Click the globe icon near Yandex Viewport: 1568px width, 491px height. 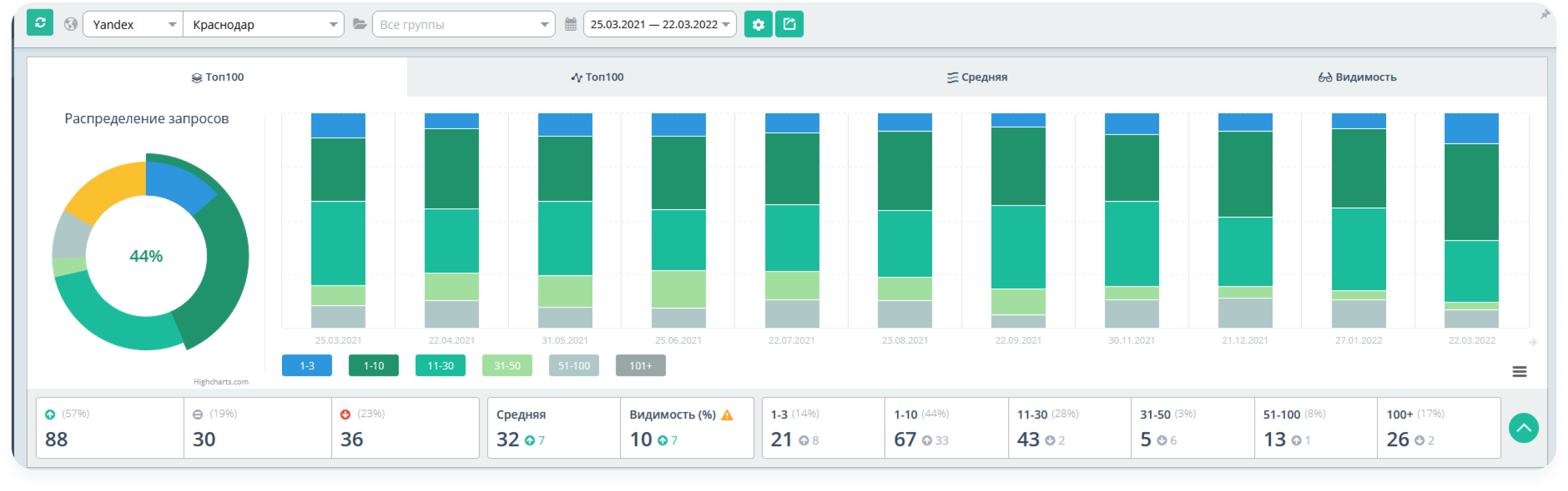71,24
